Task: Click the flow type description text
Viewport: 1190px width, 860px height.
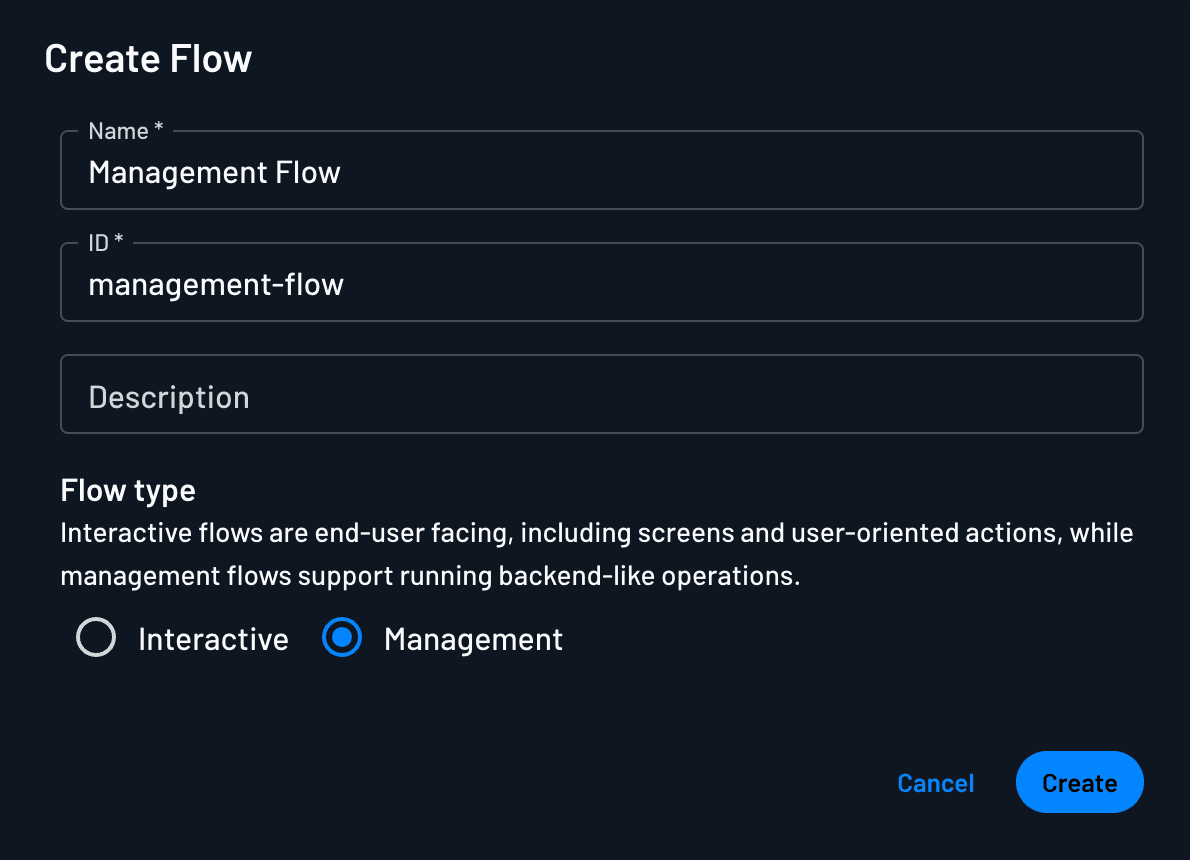Action: (x=595, y=553)
